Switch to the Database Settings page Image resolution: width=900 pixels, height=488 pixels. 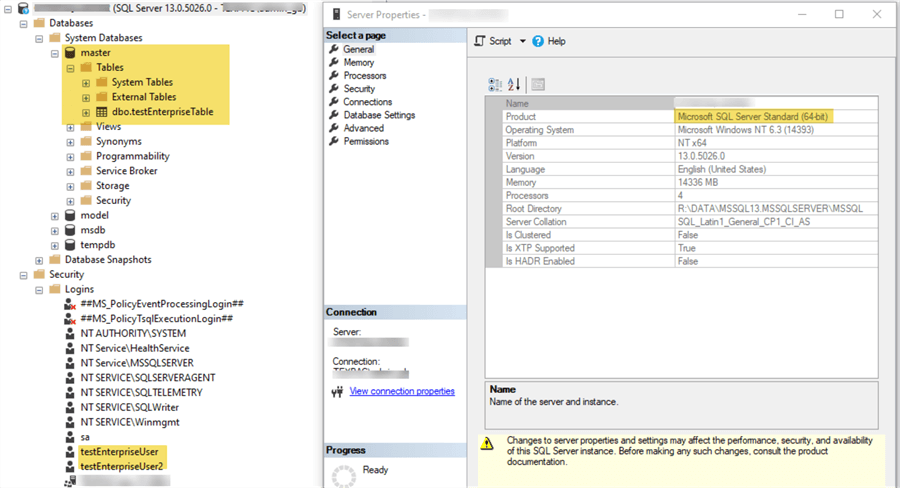(x=378, y=115)
